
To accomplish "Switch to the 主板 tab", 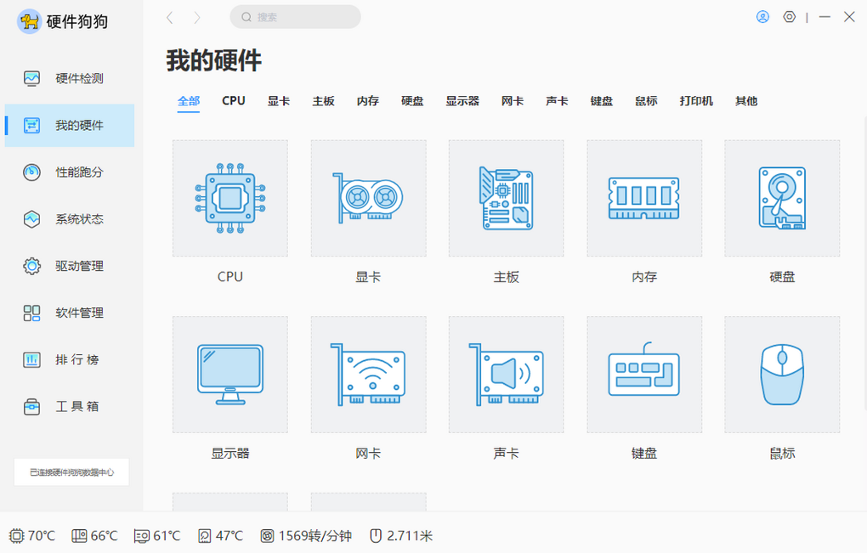I will [x=323, y=101].
